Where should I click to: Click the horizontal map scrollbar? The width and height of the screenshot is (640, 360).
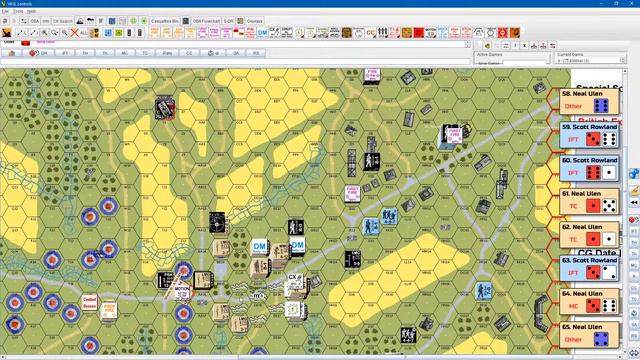312,357
